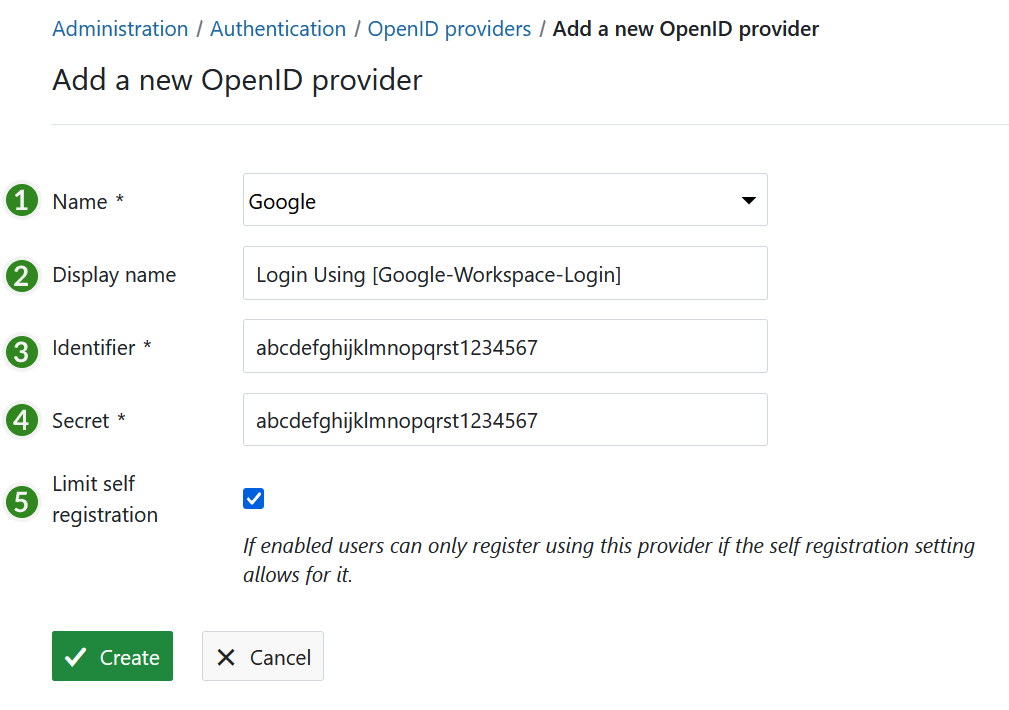Screen dimensions: 1009x710
Task: Click the green number 5 badge
Action: click(21, 500)
